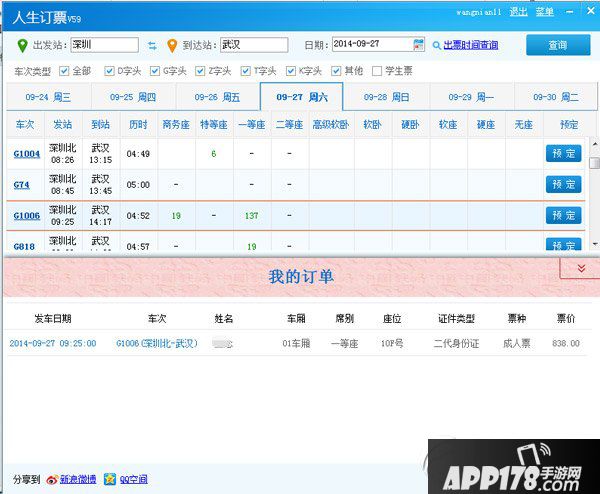The image size is (600, 494).
Task: Open train G1006 details link
Action: [26, 216]
